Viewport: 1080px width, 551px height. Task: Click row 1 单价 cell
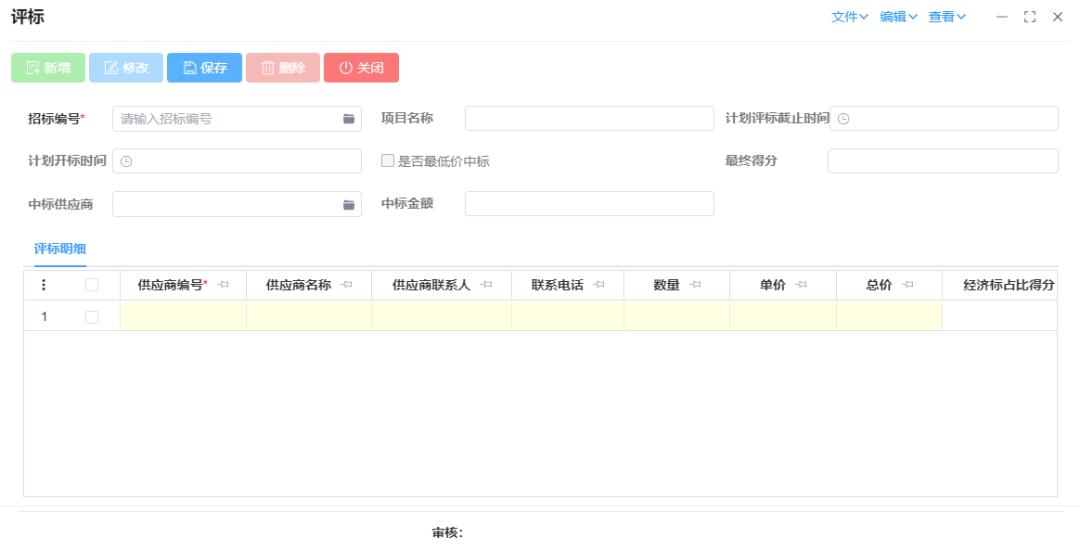pos(783,317)
